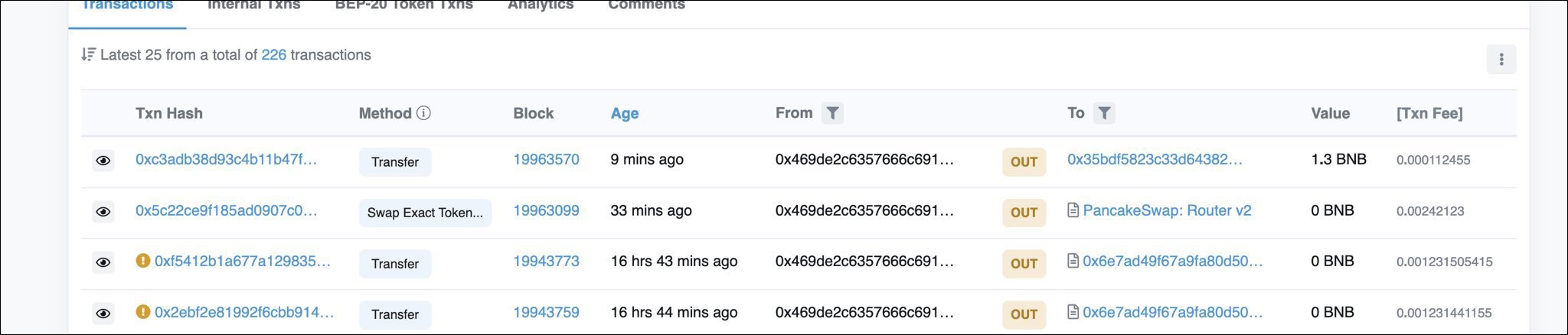Click the Swap Exact Token method badge
The width and height of the screenshot is (1568, 335).
click(425, 213)
